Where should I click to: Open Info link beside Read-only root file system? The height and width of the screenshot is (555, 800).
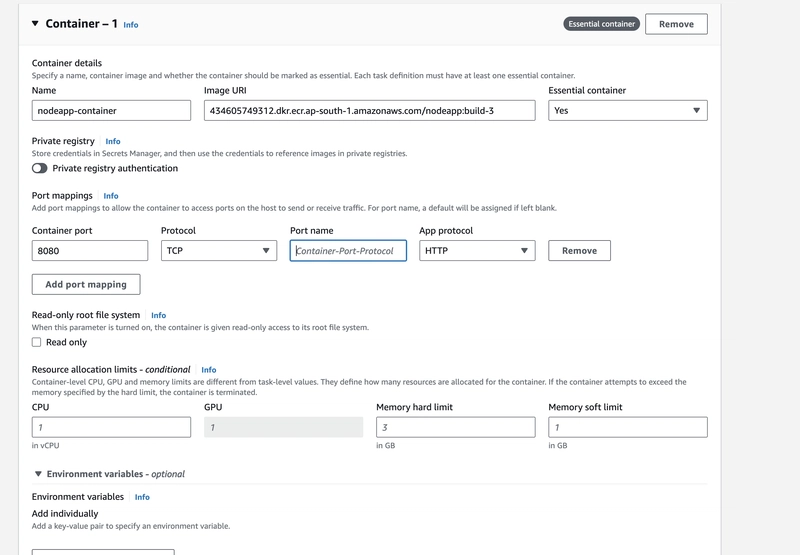159,315
